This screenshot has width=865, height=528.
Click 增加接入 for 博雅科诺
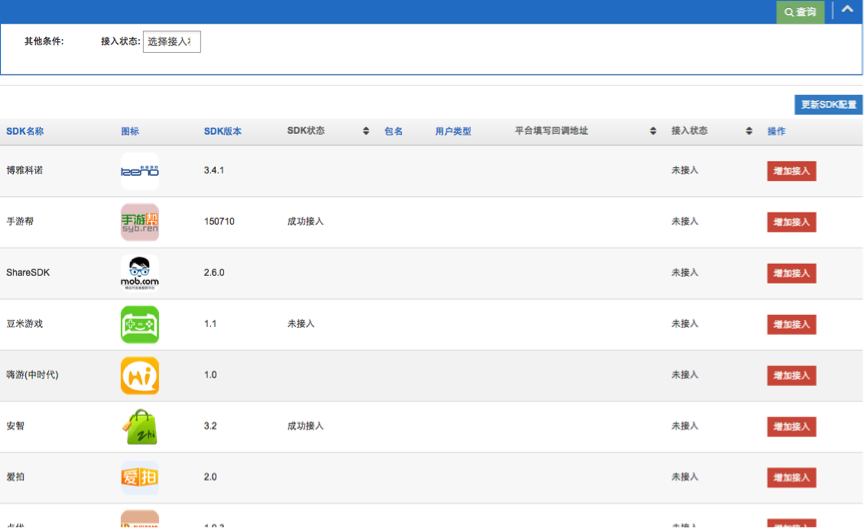[791, 171]
